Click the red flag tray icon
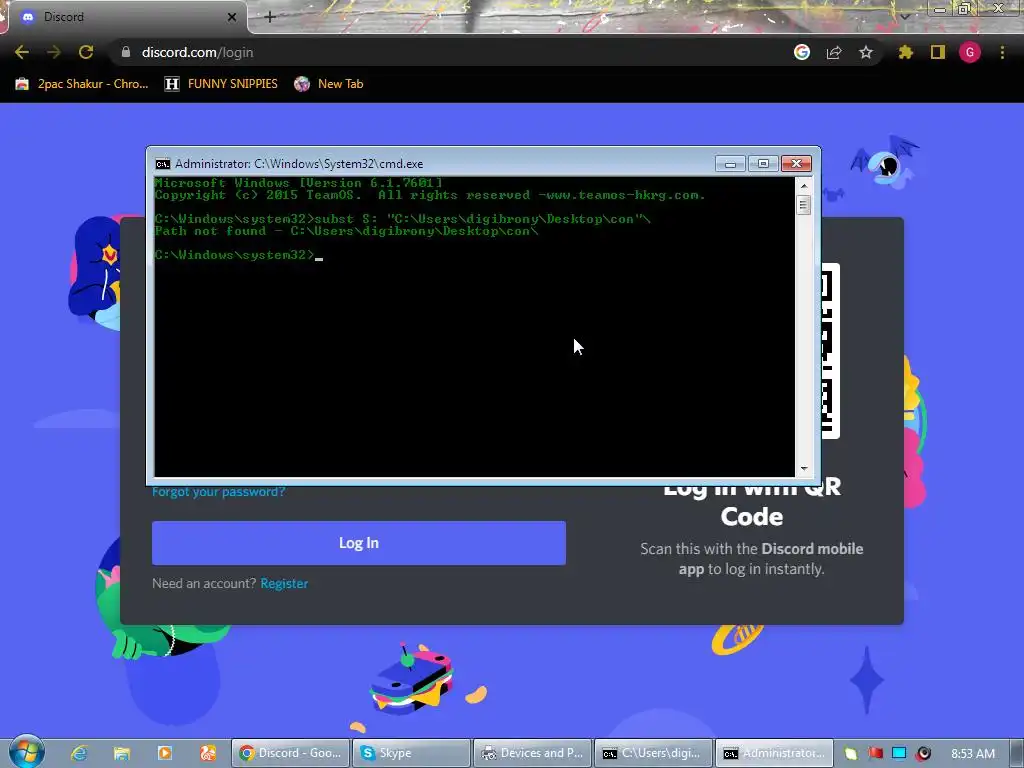The width and height of the screenshot is (1024, 768). click(x=875, y=753)
